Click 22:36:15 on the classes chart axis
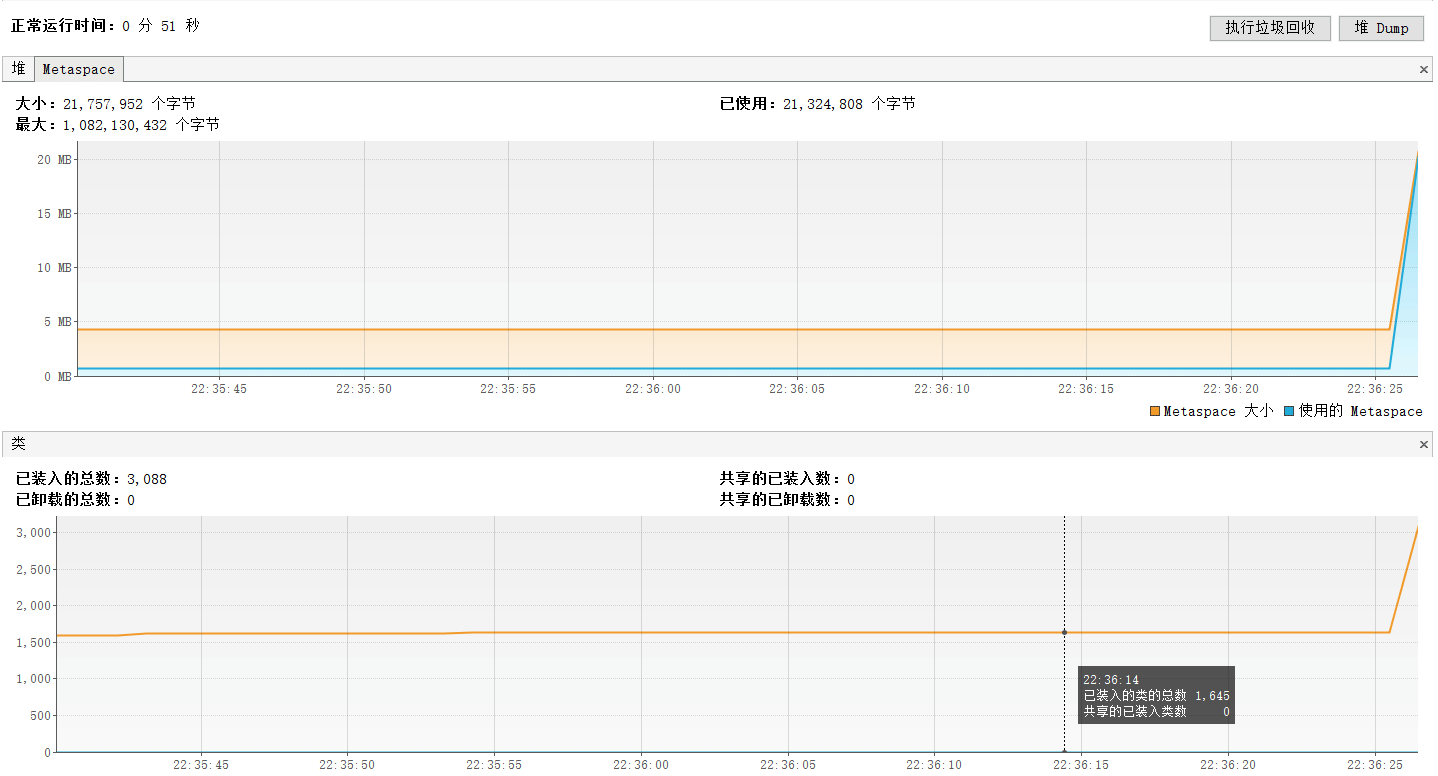This screenshot has width=1438, height=776. click(x=1081, y=765)
